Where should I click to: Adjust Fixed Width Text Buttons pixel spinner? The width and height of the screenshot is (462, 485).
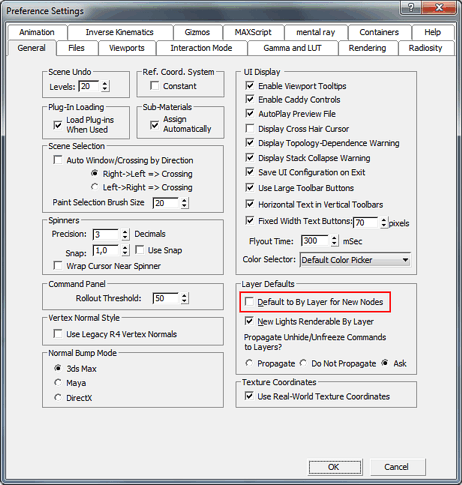(x=384, y=222)
